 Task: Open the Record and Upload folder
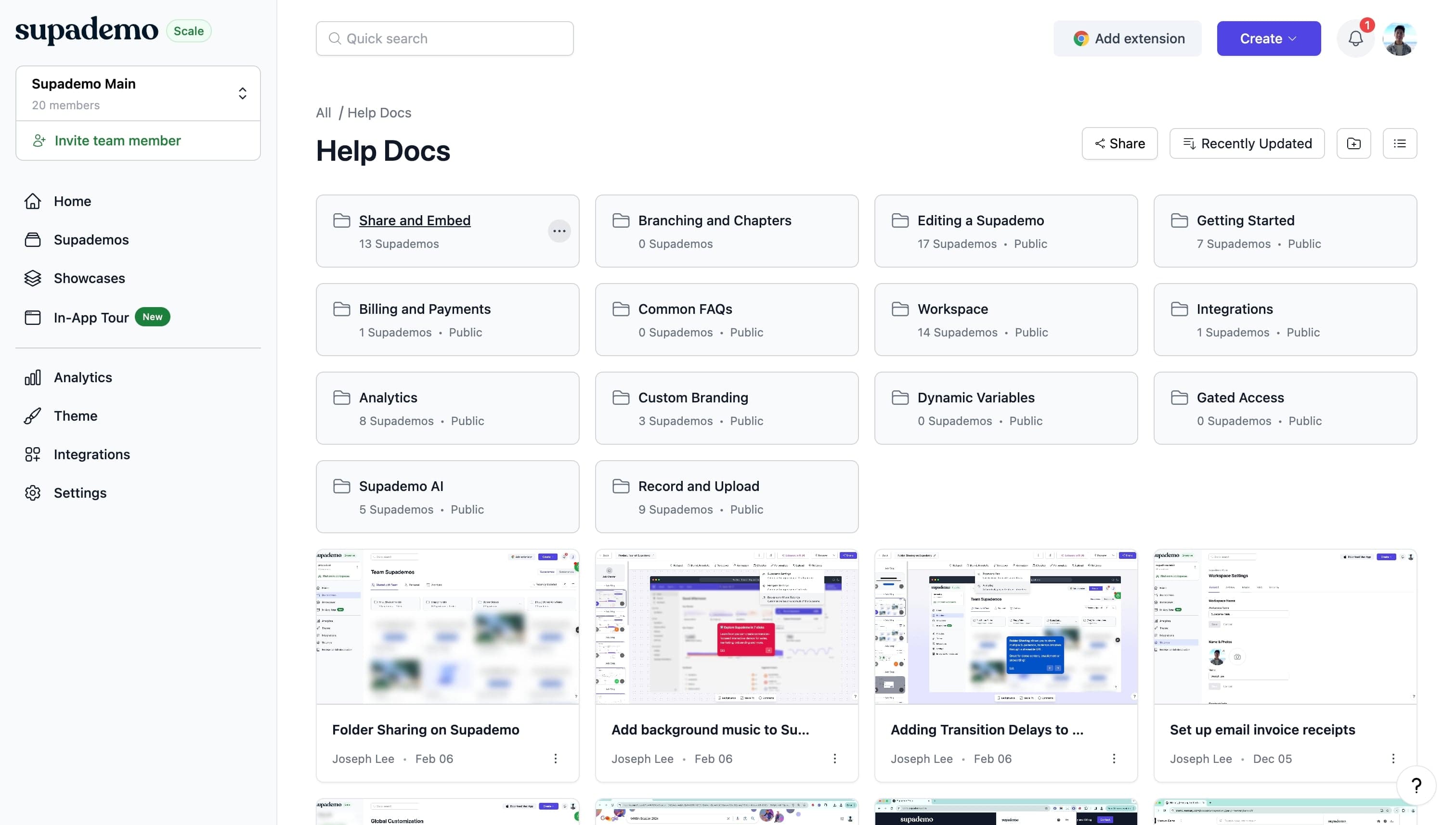click(727, 496)
